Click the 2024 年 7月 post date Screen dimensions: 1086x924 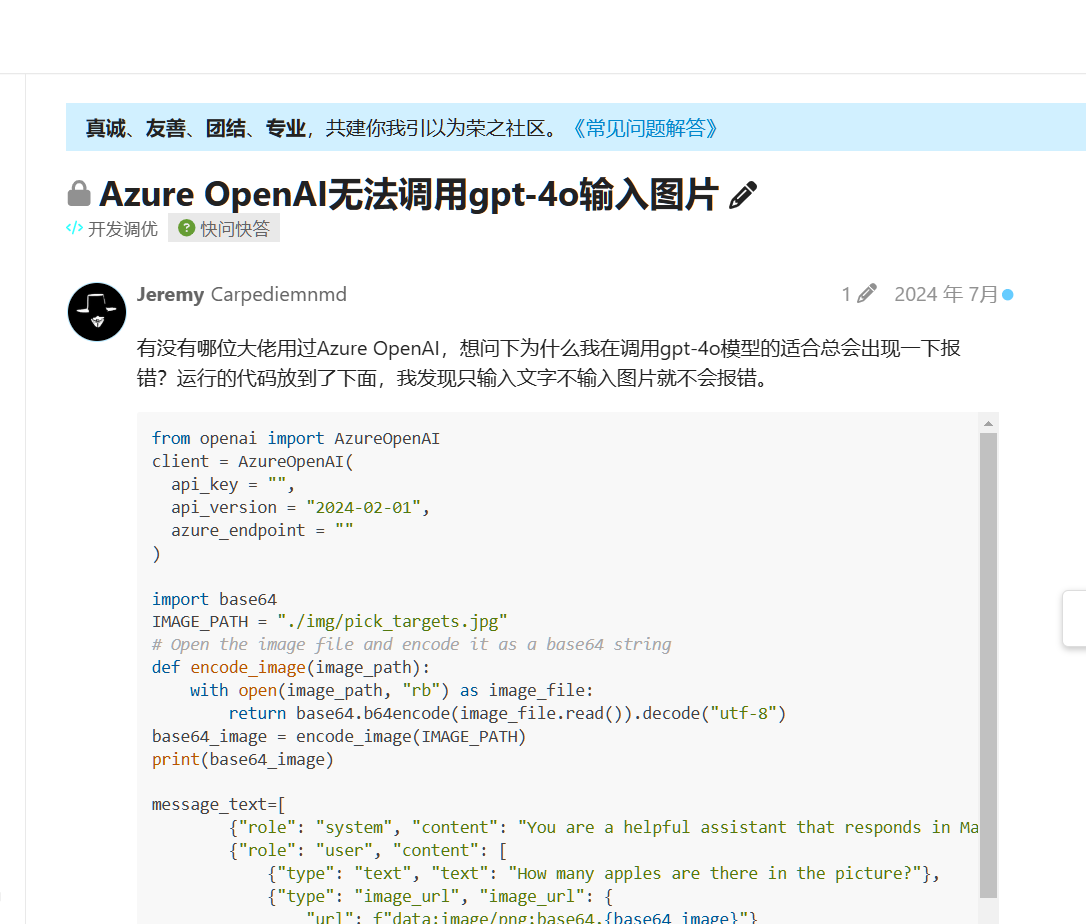coord(945,294)
